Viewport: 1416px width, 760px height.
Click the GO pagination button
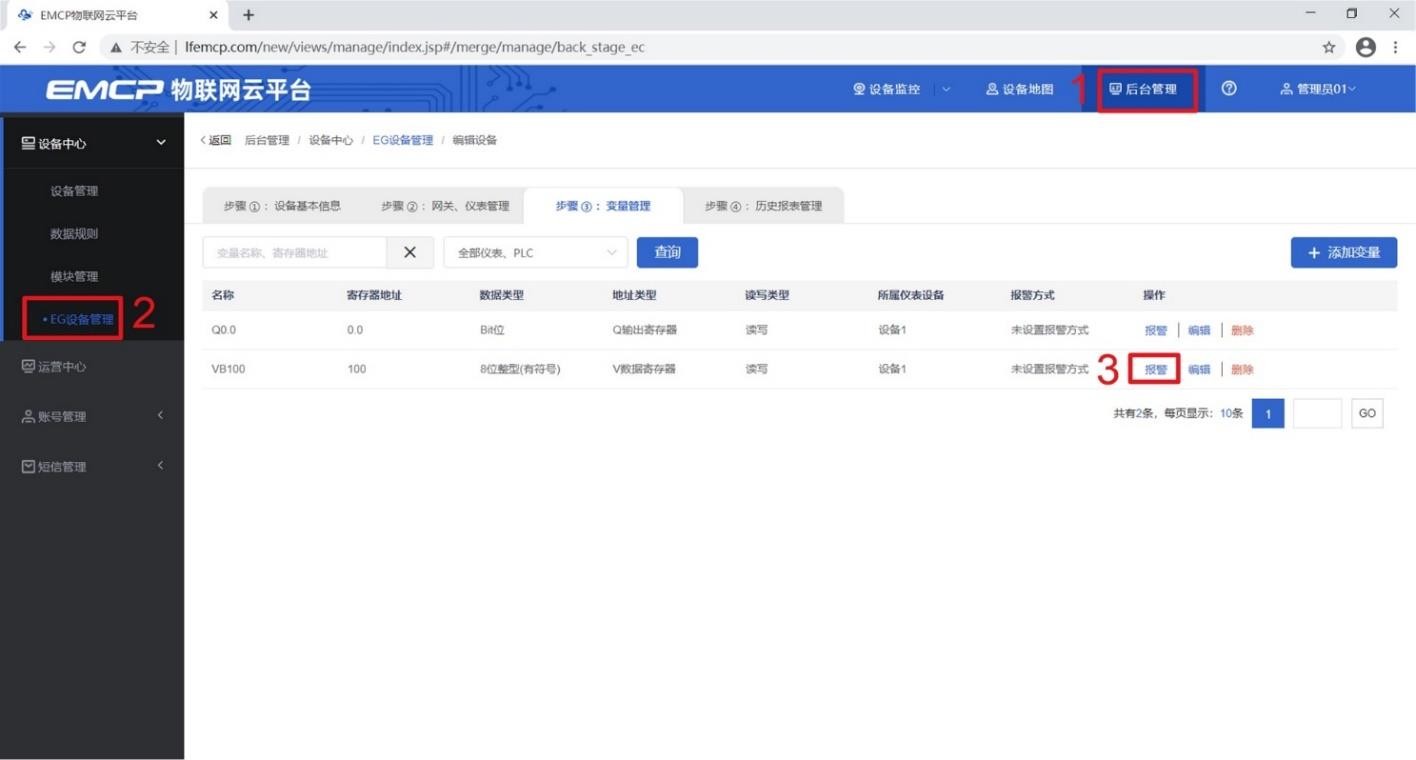pos(1367,413)
